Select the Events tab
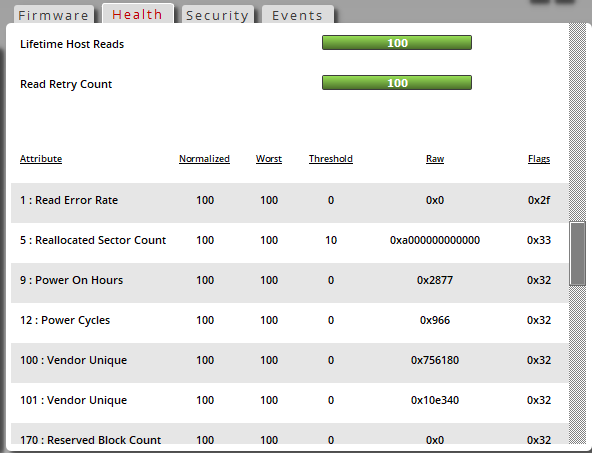The image size is (592, 453). coord(298,15)
